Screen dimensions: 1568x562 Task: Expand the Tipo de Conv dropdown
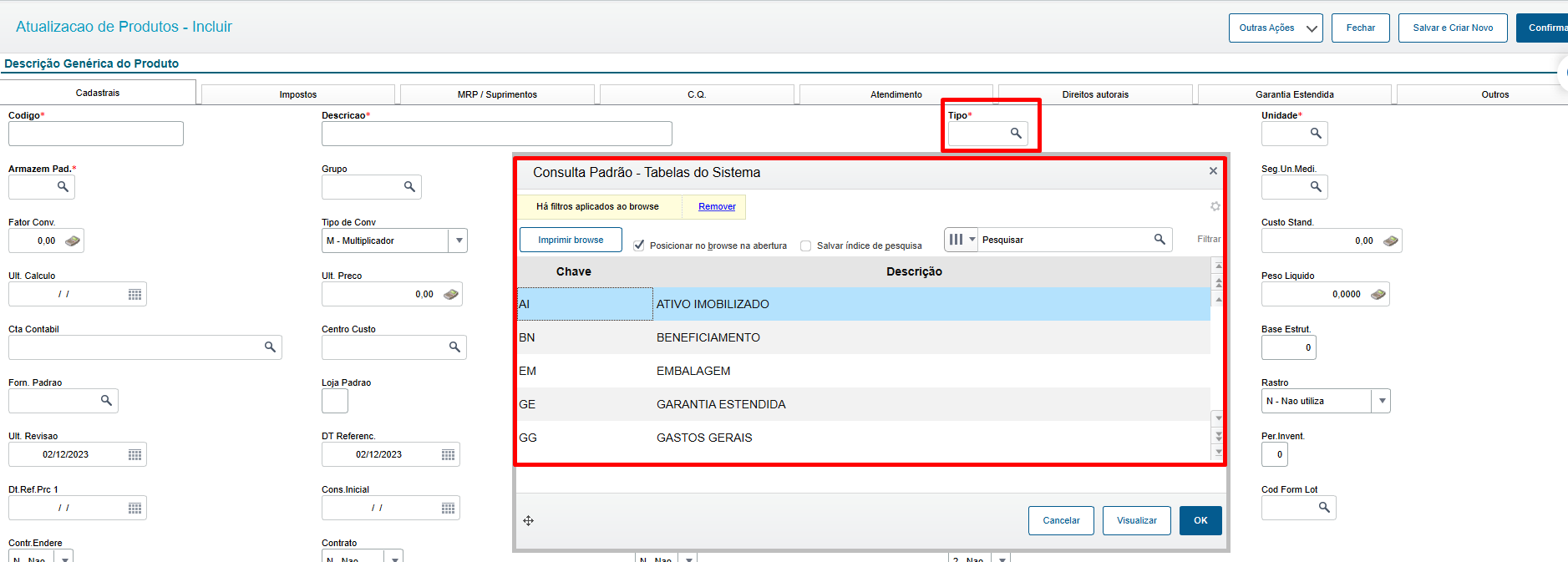pyautogui.click(x=459, y=240)
